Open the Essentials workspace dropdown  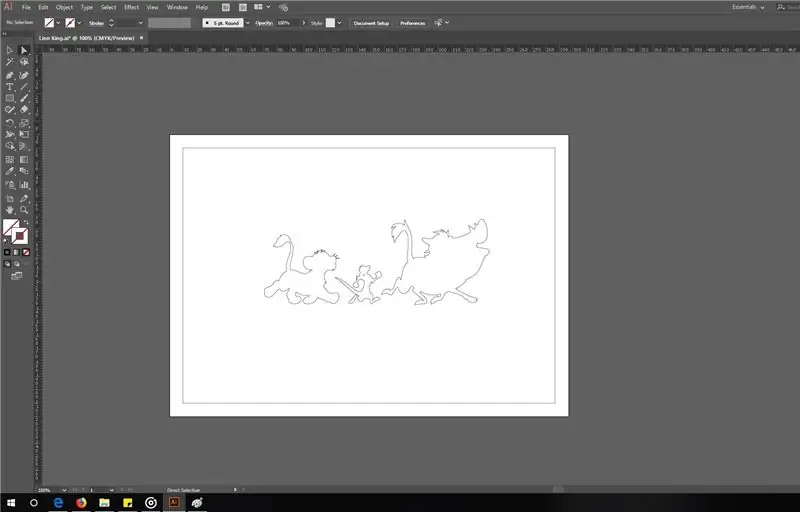[748, 7]
